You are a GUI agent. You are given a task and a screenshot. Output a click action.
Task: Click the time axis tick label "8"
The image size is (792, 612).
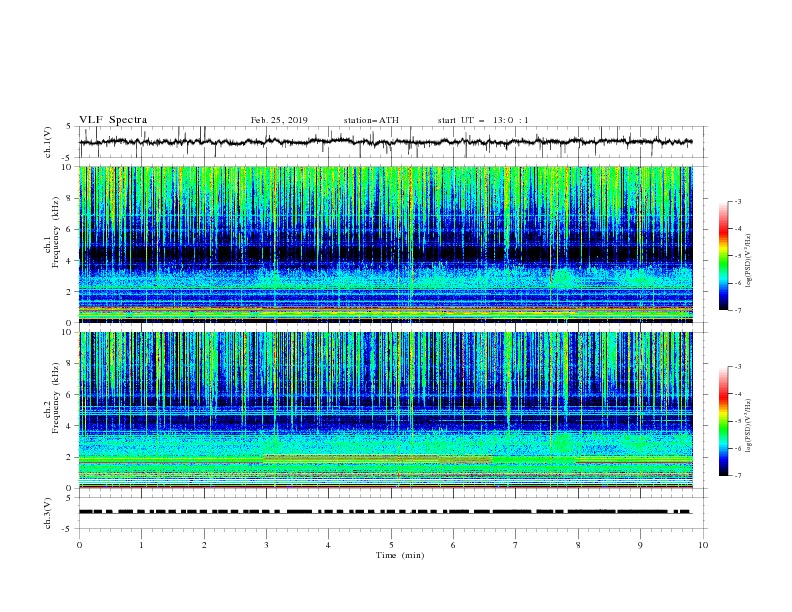[578, 545]
